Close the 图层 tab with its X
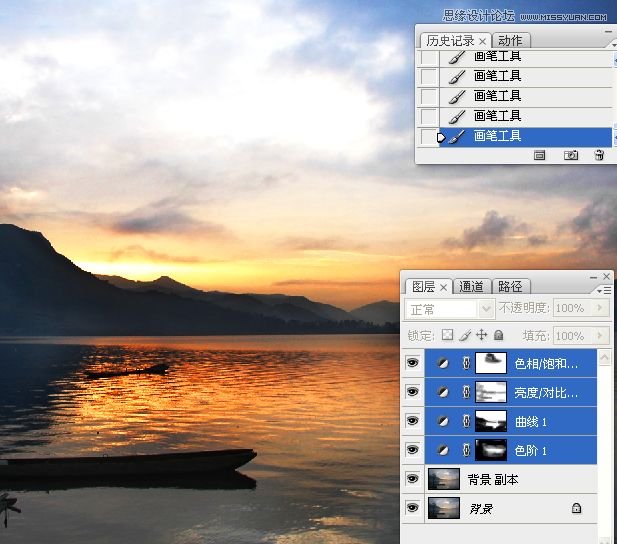The image size is (617, 544). coord(443,288)
